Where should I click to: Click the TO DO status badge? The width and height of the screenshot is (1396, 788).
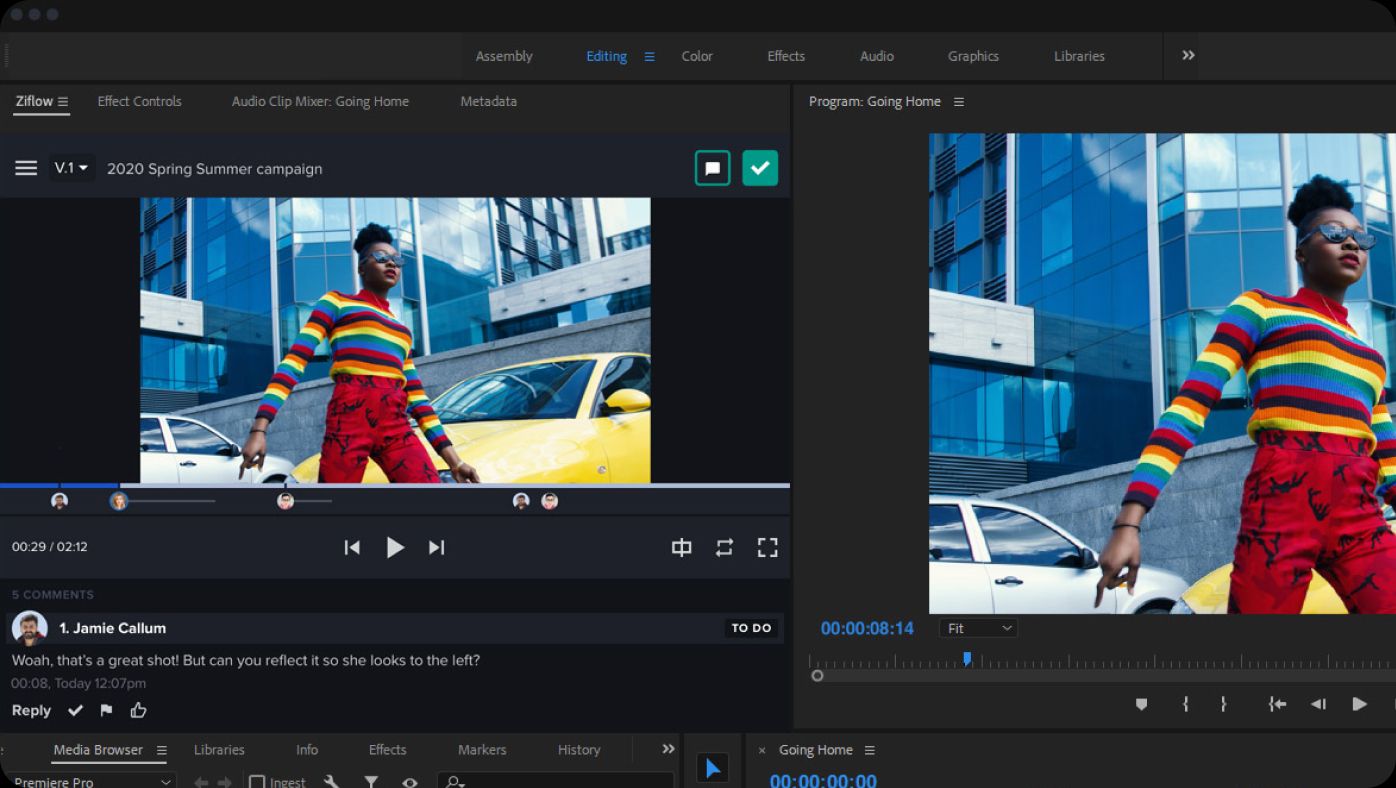point(751,628)
